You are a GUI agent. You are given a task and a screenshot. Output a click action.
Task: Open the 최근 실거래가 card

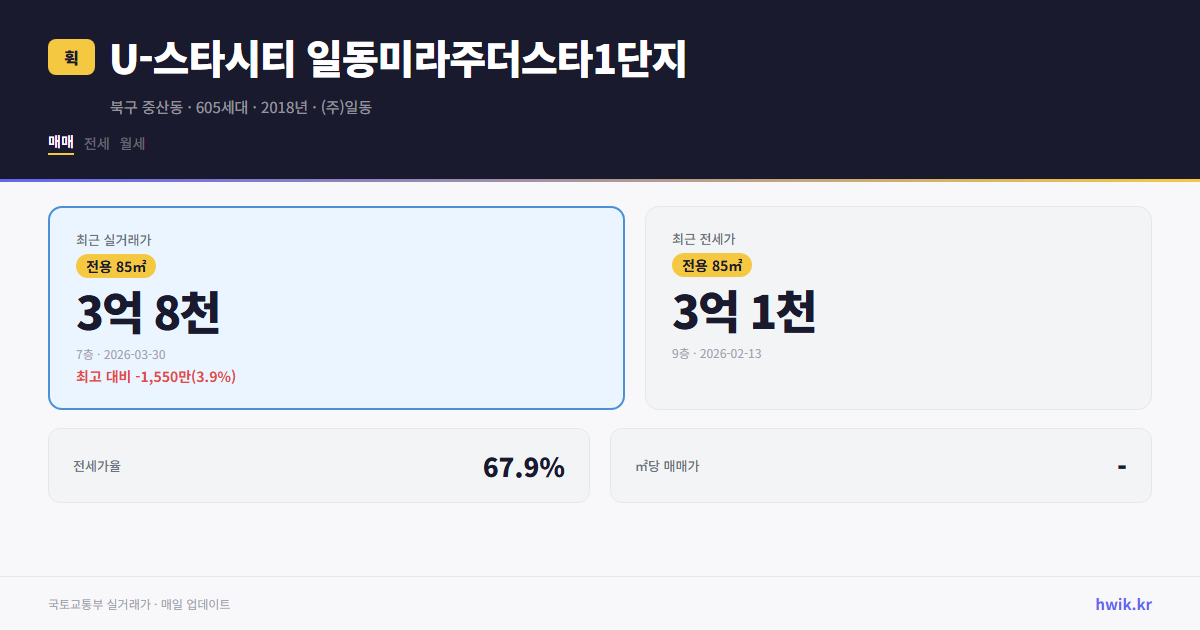336,307
